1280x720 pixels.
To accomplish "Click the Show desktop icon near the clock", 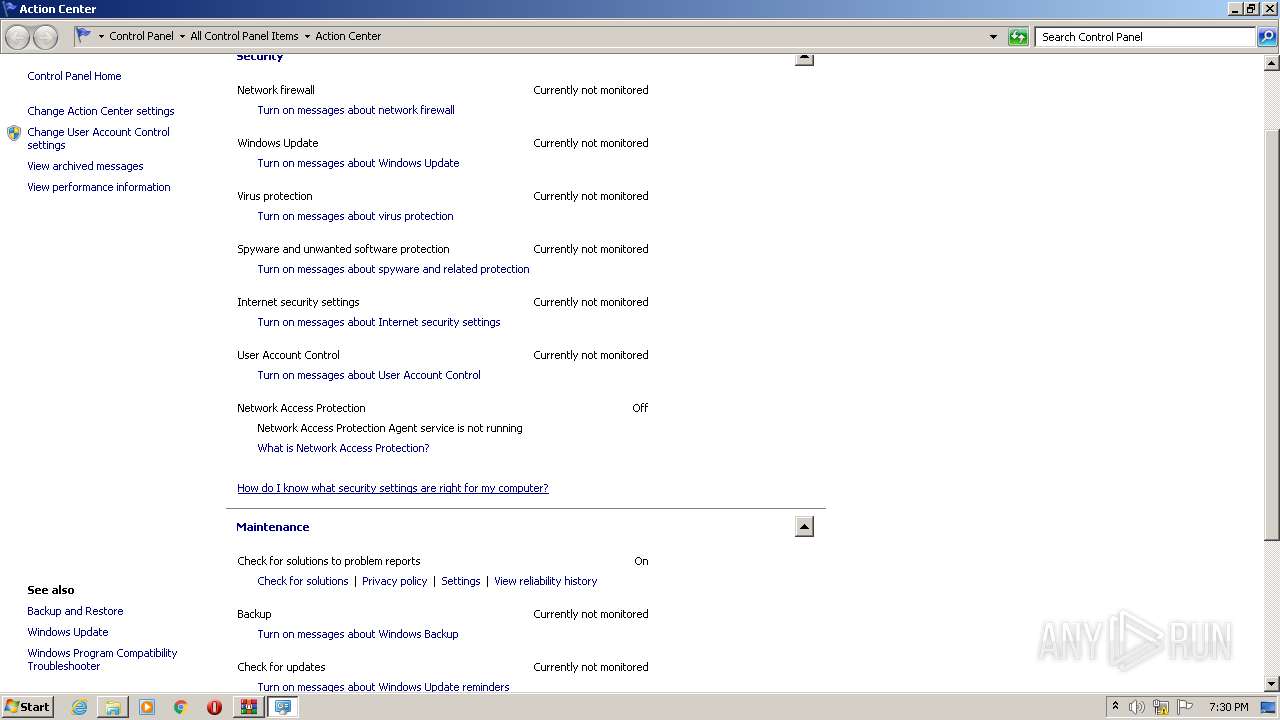I will [1268, 707].
